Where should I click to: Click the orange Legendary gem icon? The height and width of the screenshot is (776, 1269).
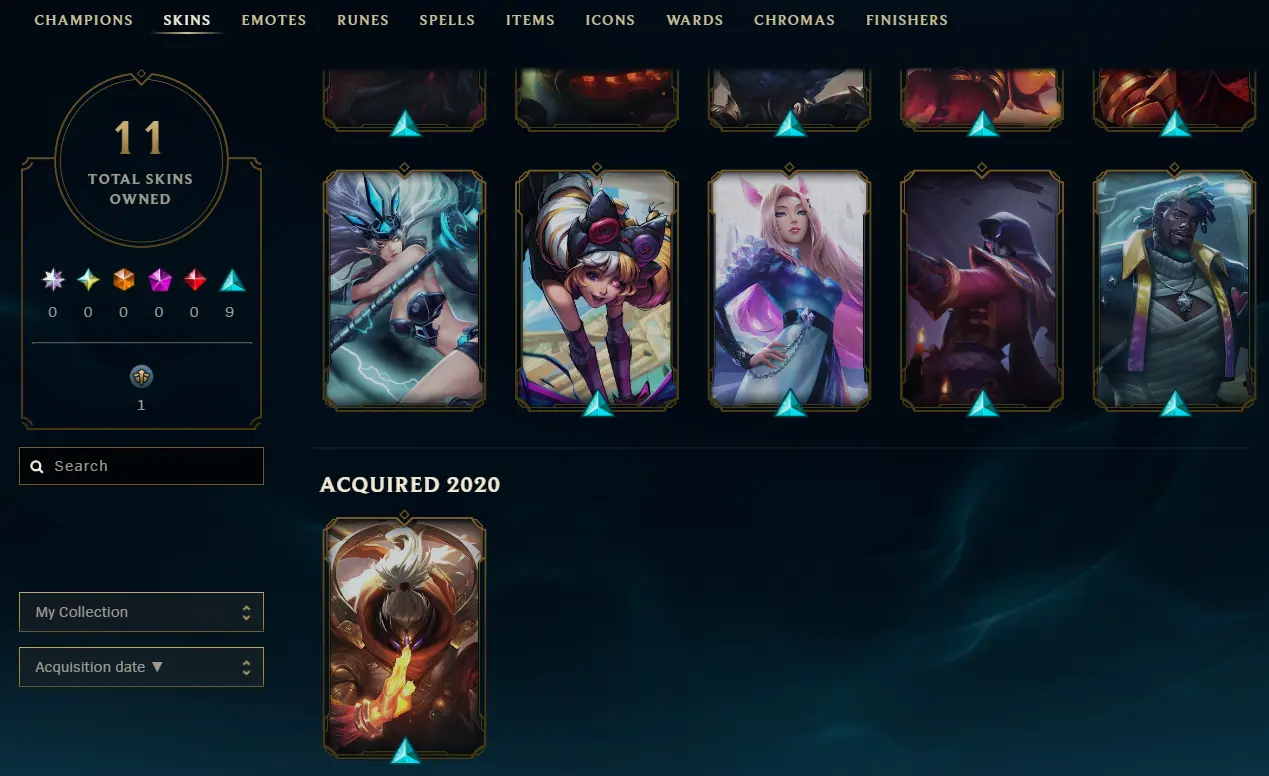pyautogui.click(x=124, y=280)
